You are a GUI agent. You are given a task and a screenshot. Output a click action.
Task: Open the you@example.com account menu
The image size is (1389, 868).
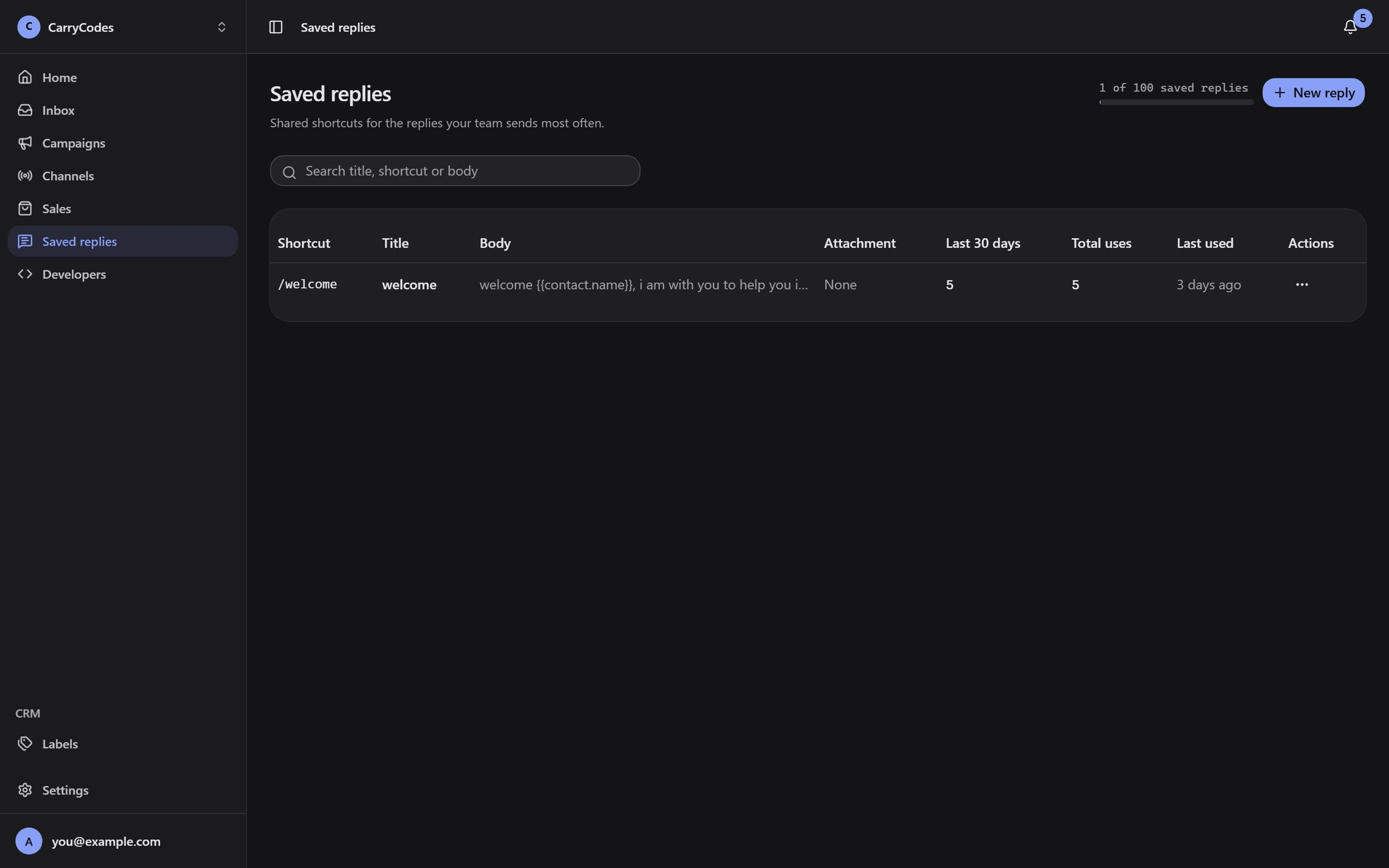point(123,841)
